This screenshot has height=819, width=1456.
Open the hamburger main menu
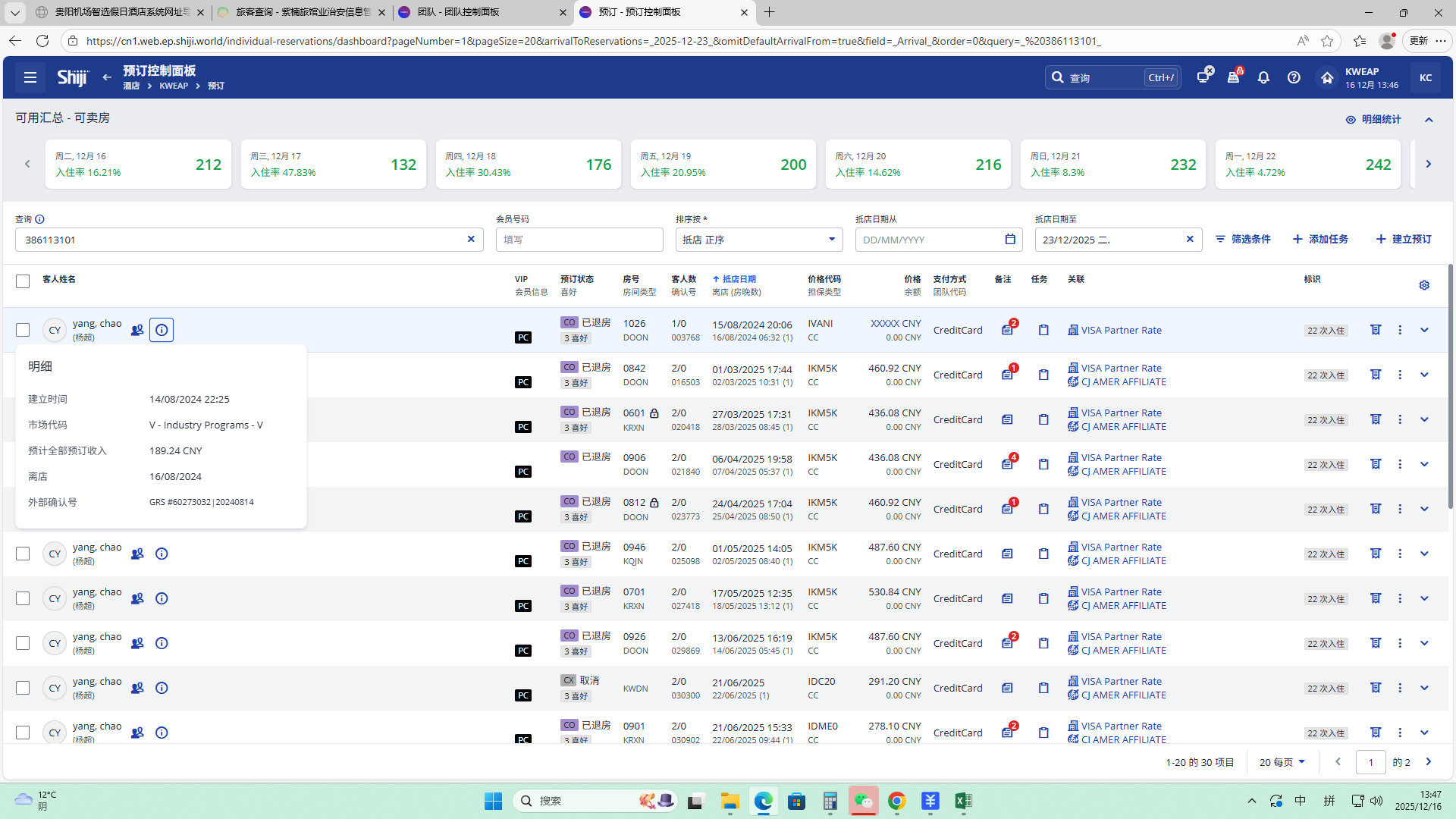coord(30,77)
